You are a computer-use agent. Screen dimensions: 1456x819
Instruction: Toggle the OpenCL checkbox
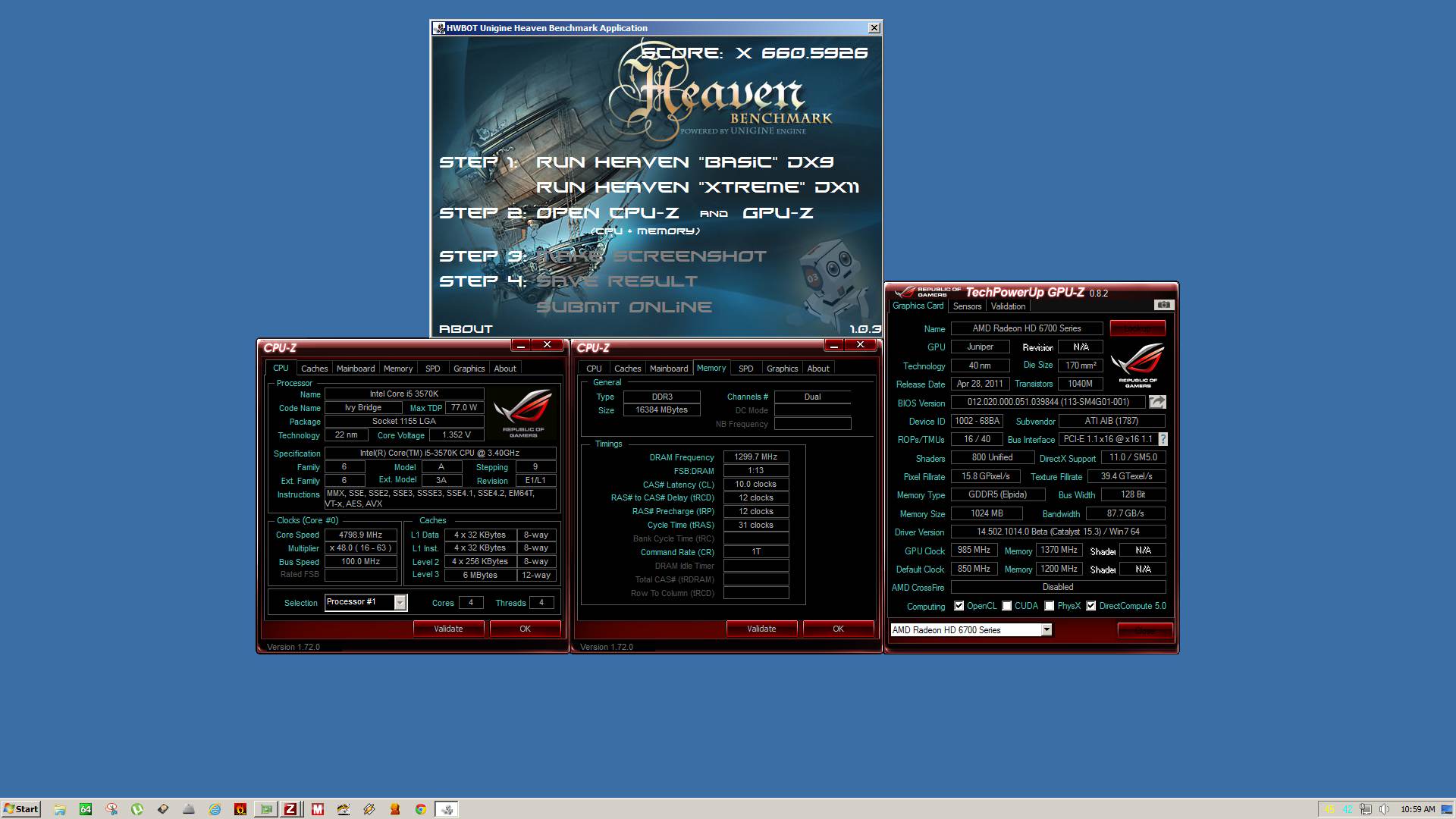pyautogui.click(x=959, y=606)
